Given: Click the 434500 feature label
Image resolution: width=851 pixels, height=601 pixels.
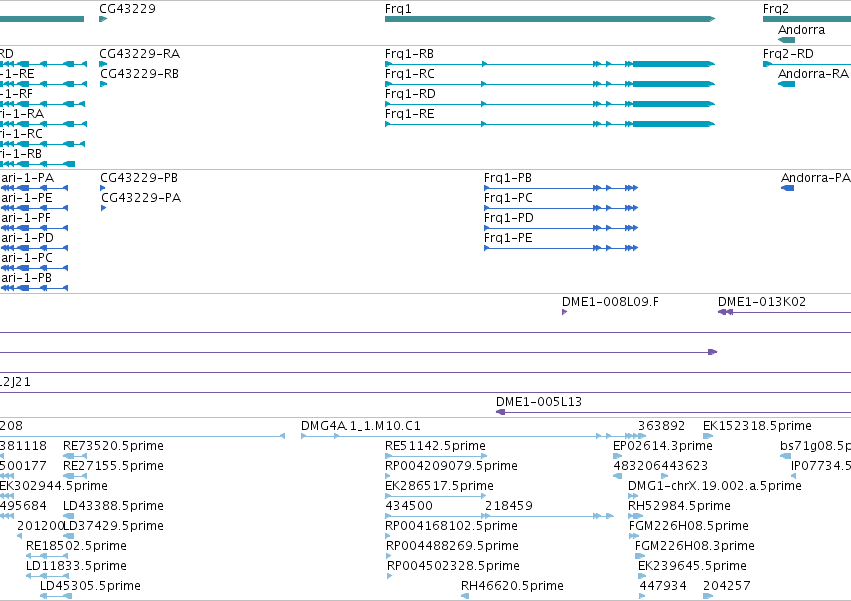Looking at the screenshot, I should (x=409, y=506).
